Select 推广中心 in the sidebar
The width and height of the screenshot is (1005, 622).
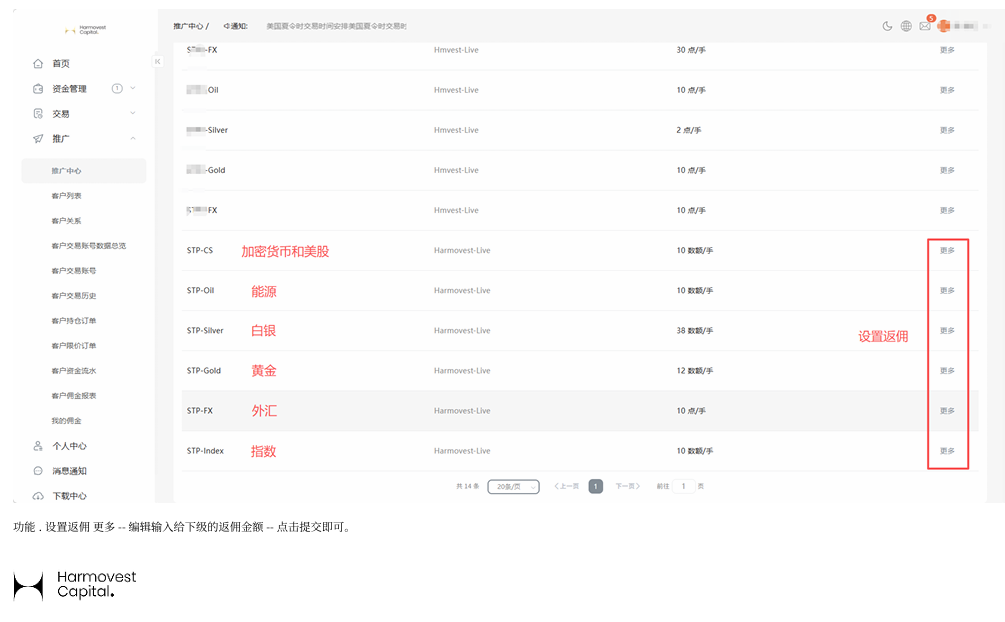pos(84,171)
